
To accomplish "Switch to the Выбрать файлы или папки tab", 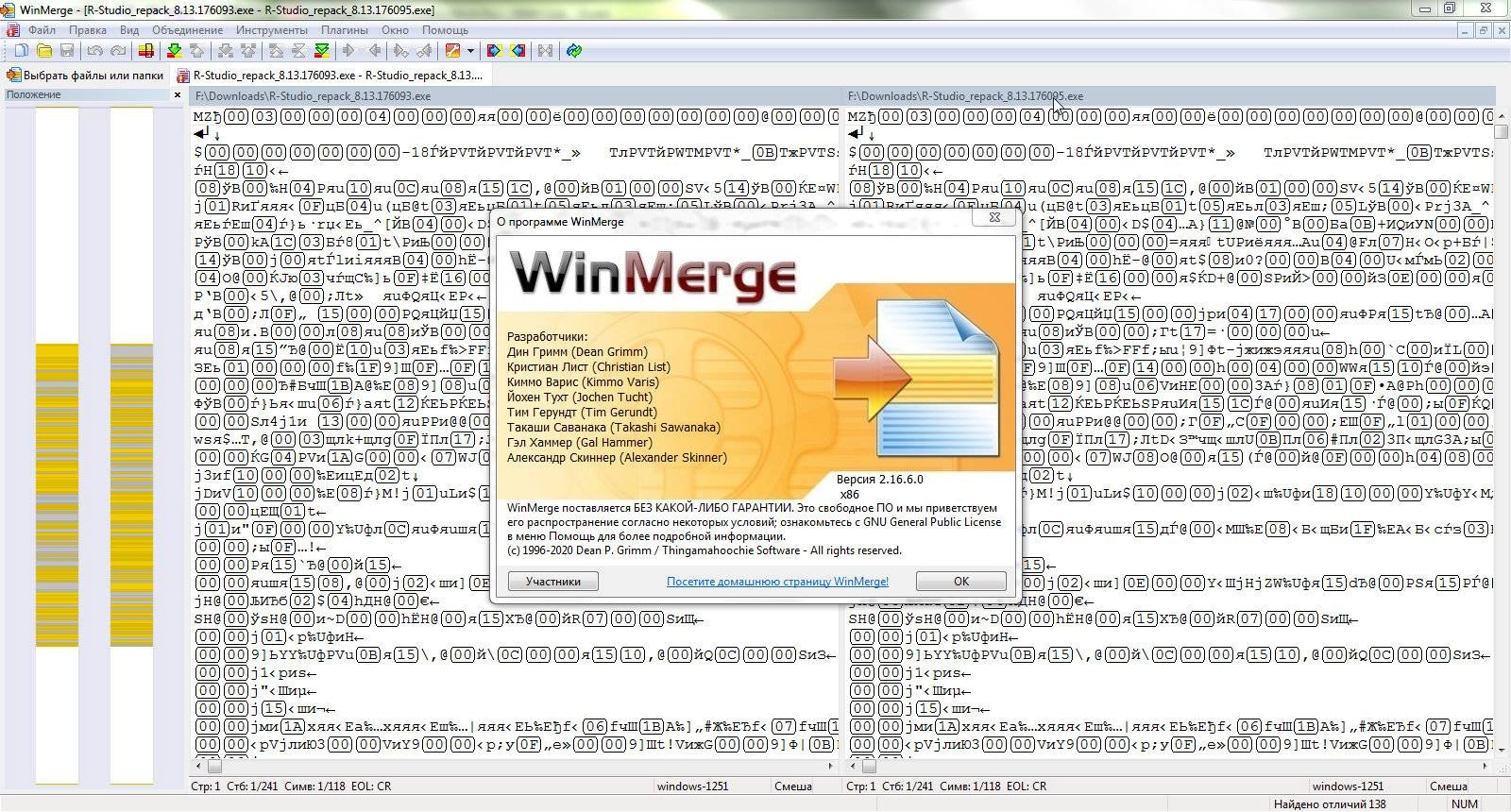I will 86,76.
